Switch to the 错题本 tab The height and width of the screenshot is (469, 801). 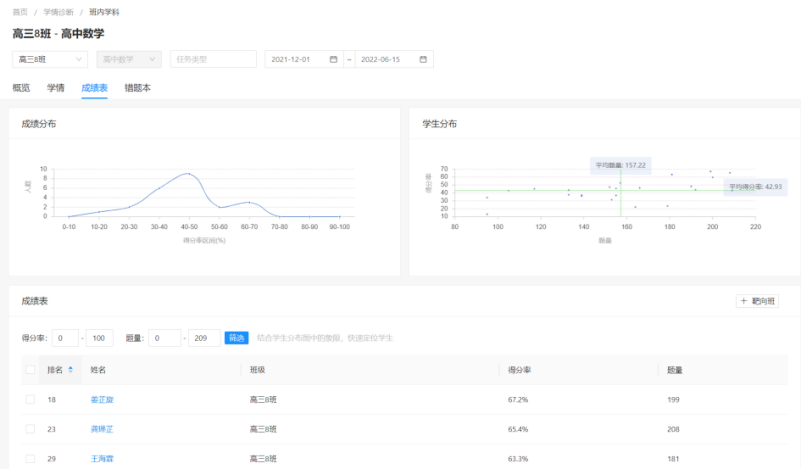click(137, 88)
